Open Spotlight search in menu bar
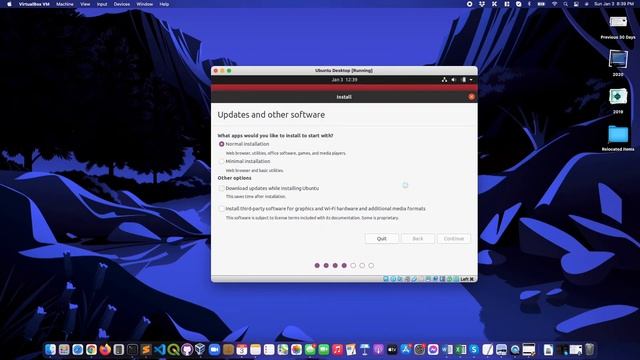 [565, 4]
